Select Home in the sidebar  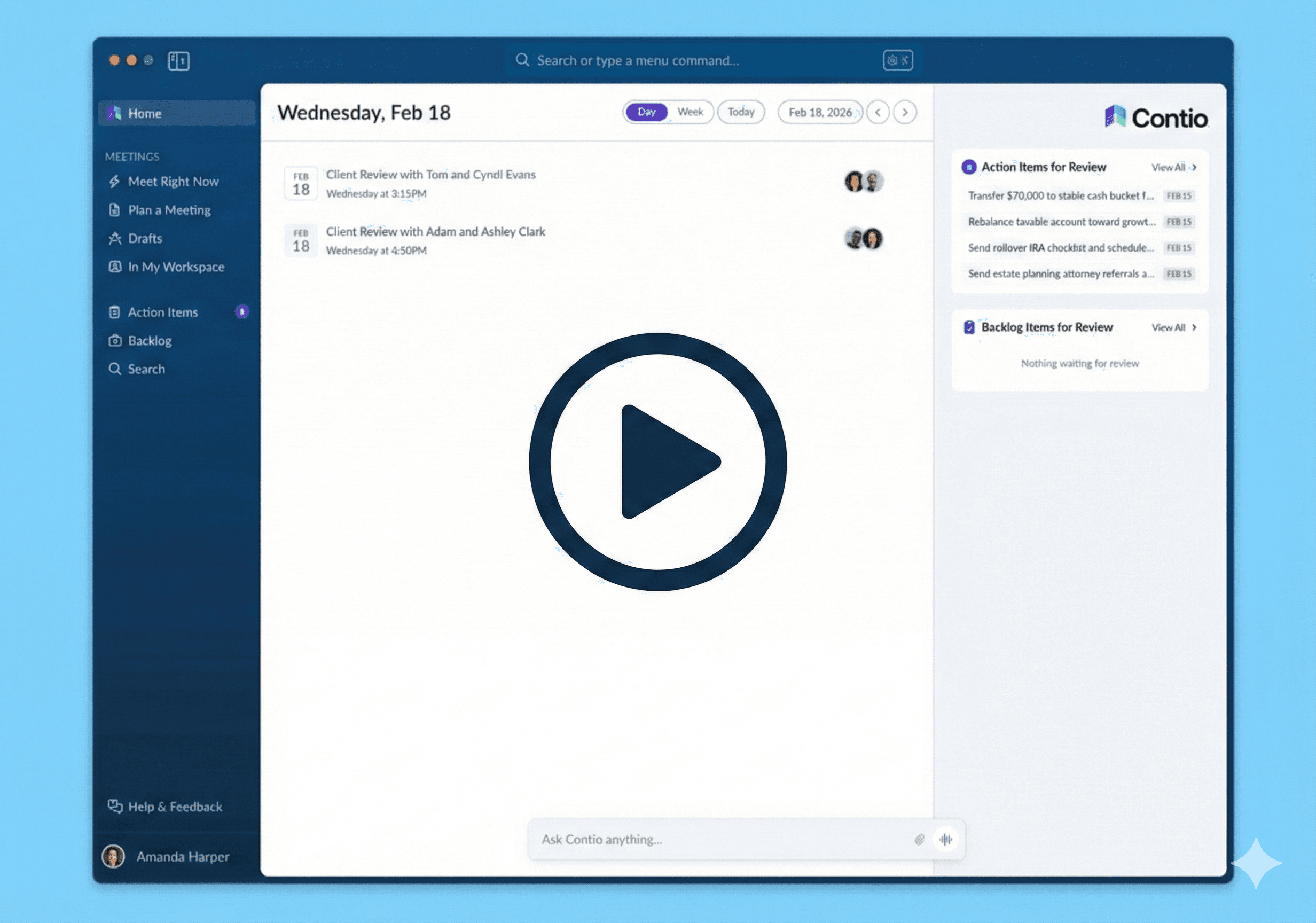tap(144, 114)
